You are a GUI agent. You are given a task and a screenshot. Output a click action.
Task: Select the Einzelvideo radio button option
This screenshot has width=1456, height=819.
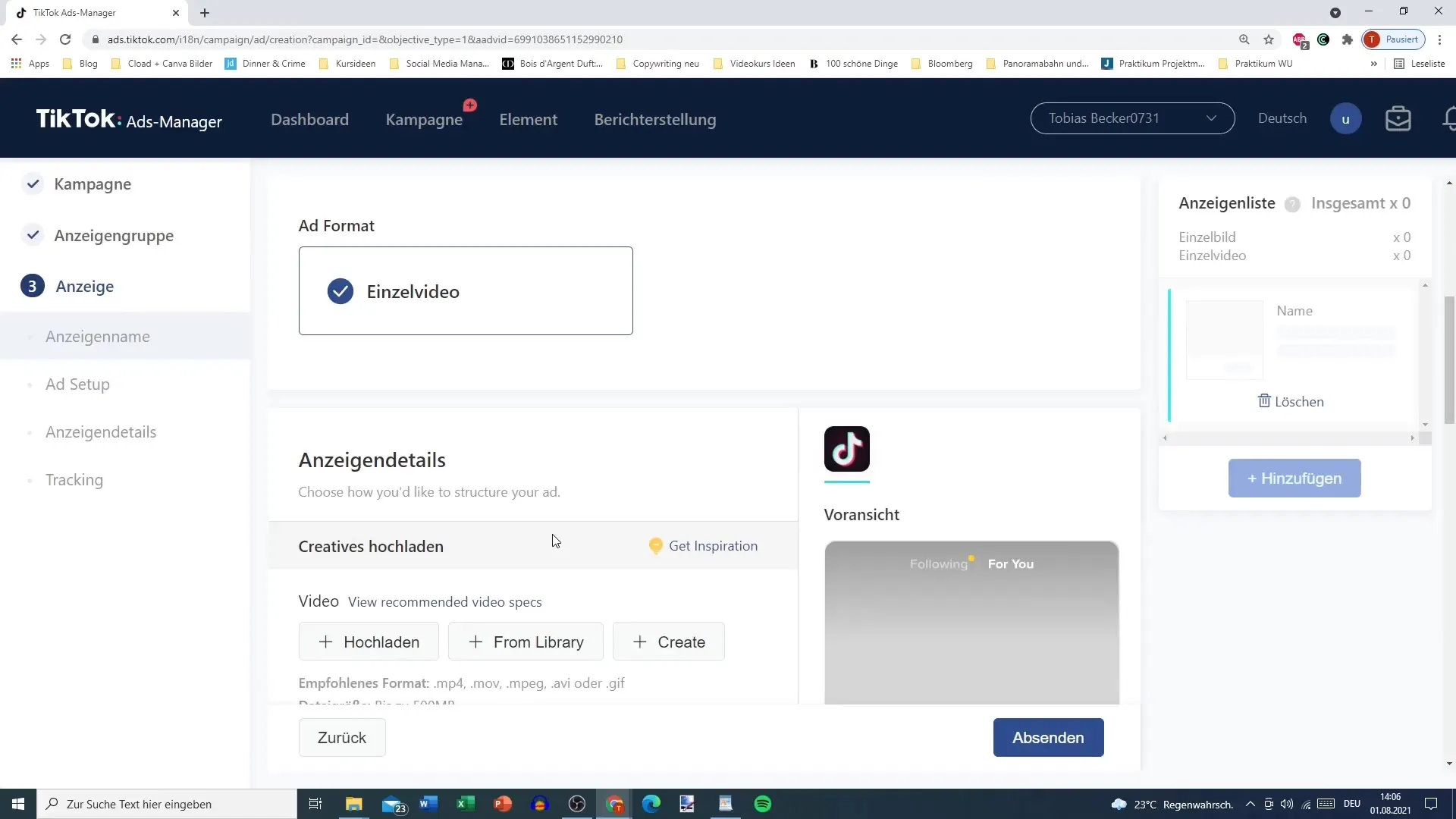pyautogui.click(x=341, y=291)
